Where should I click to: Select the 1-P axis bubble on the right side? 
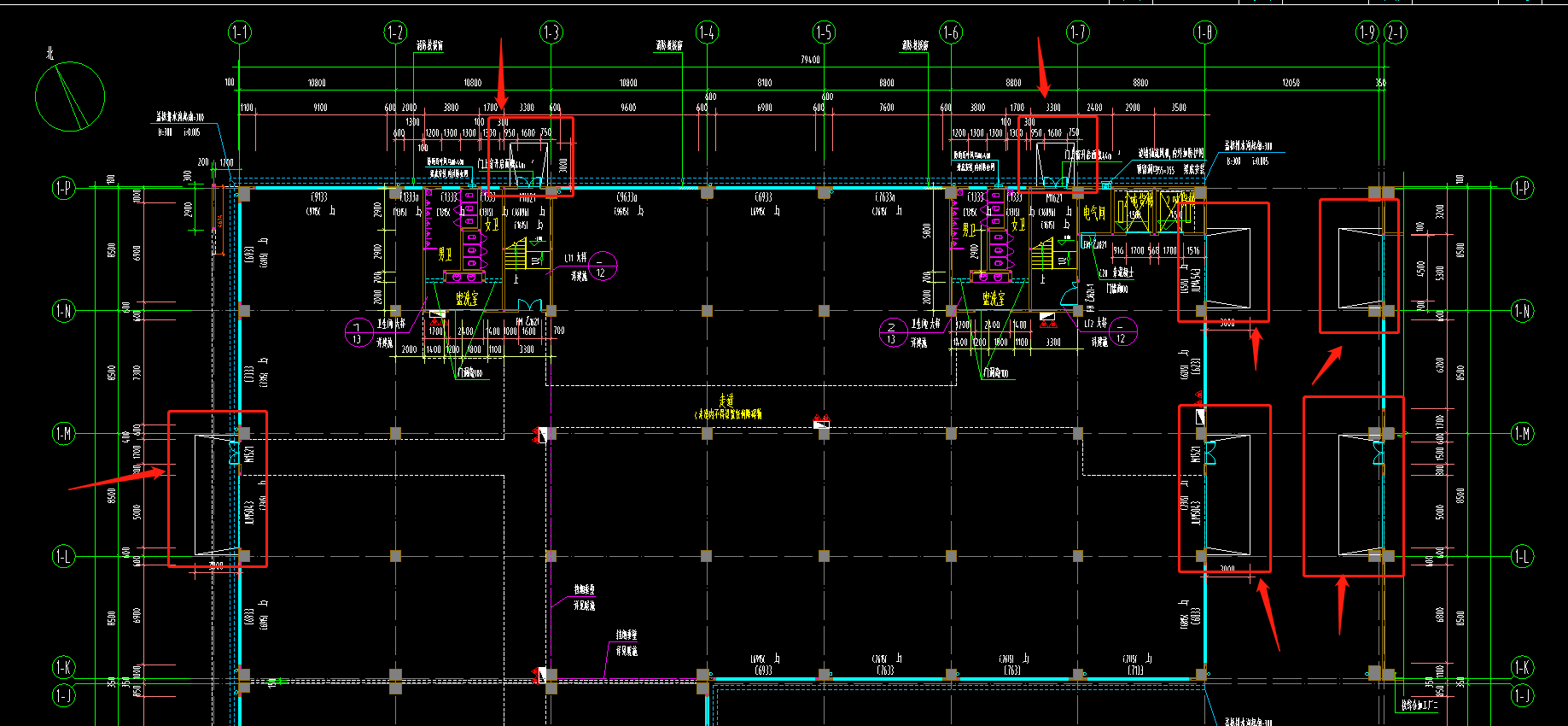(1522, 187)
